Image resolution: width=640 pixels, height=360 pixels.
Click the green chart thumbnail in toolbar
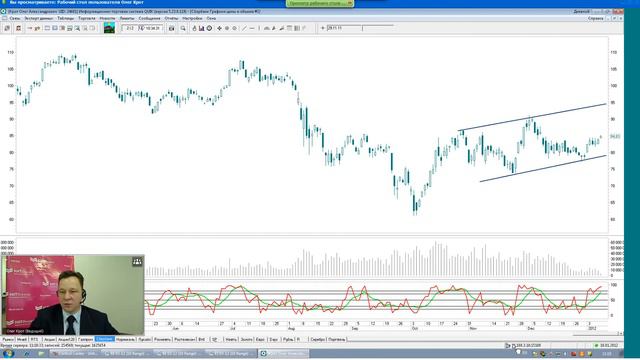[109, 28]
